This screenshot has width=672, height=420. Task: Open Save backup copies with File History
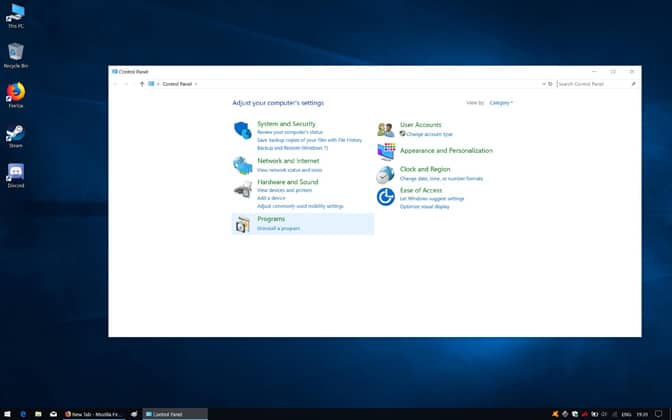(x=309, y=140)
